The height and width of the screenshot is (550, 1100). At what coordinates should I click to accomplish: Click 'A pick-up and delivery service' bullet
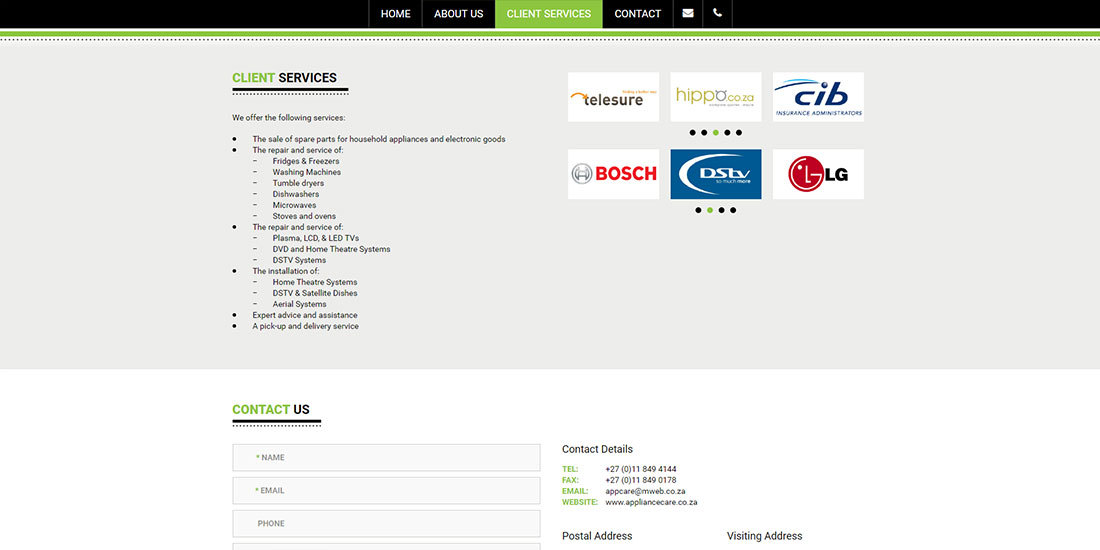tap(306, 326)
